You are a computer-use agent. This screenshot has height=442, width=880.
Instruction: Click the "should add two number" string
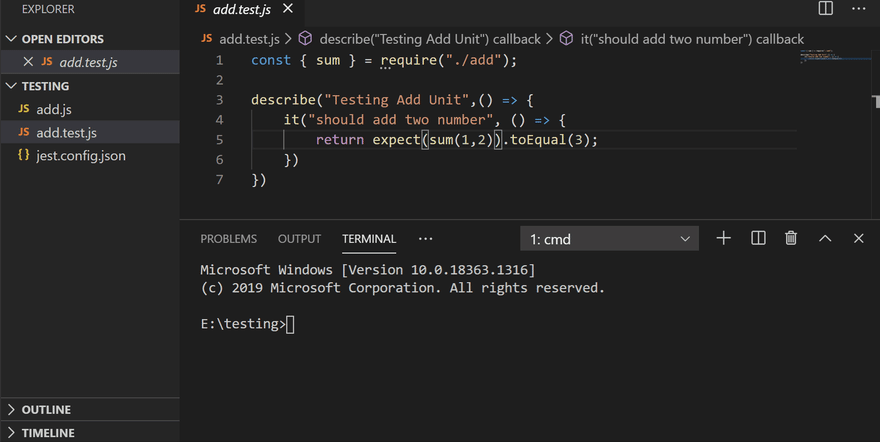pyautogui.click(x=400, y=120)
